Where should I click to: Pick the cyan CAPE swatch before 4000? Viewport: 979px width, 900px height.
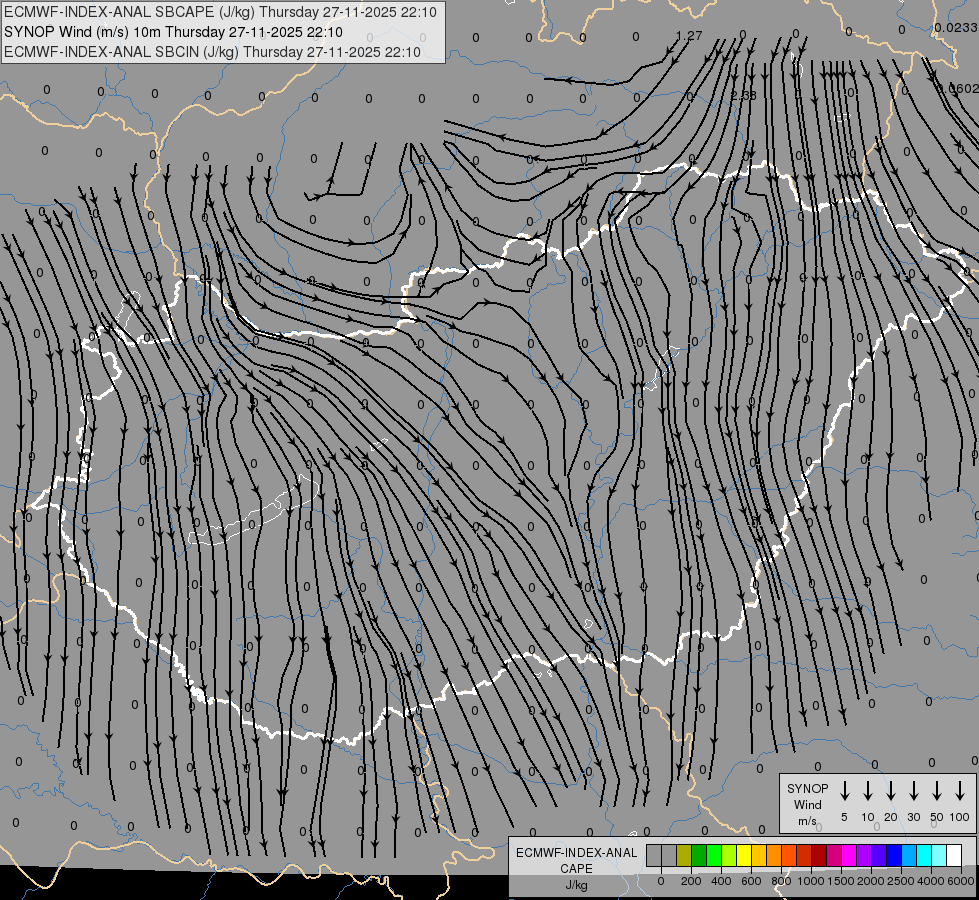pyautogui.click(x=923, y=856)
